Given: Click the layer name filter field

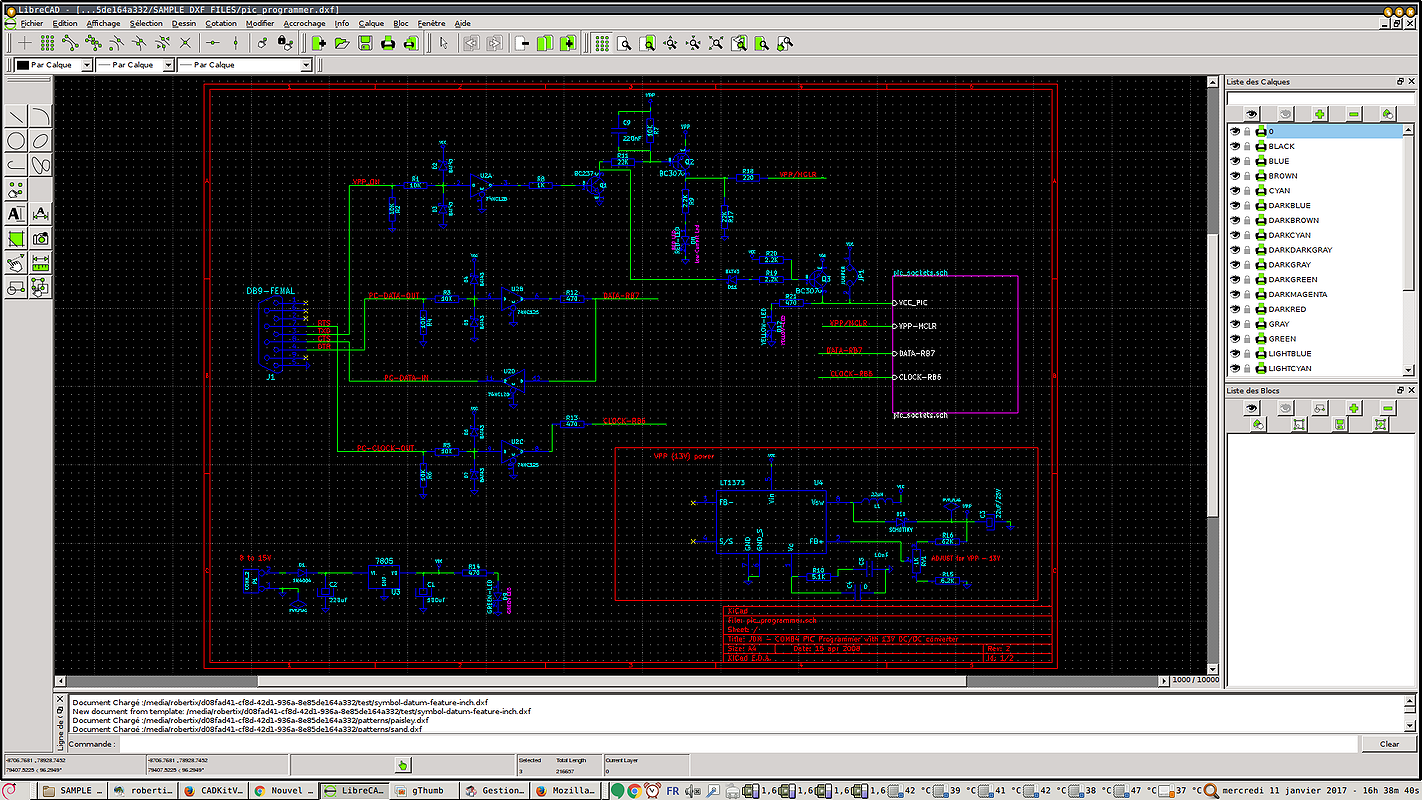Looking at the screenshot, I should (1322, 97).
